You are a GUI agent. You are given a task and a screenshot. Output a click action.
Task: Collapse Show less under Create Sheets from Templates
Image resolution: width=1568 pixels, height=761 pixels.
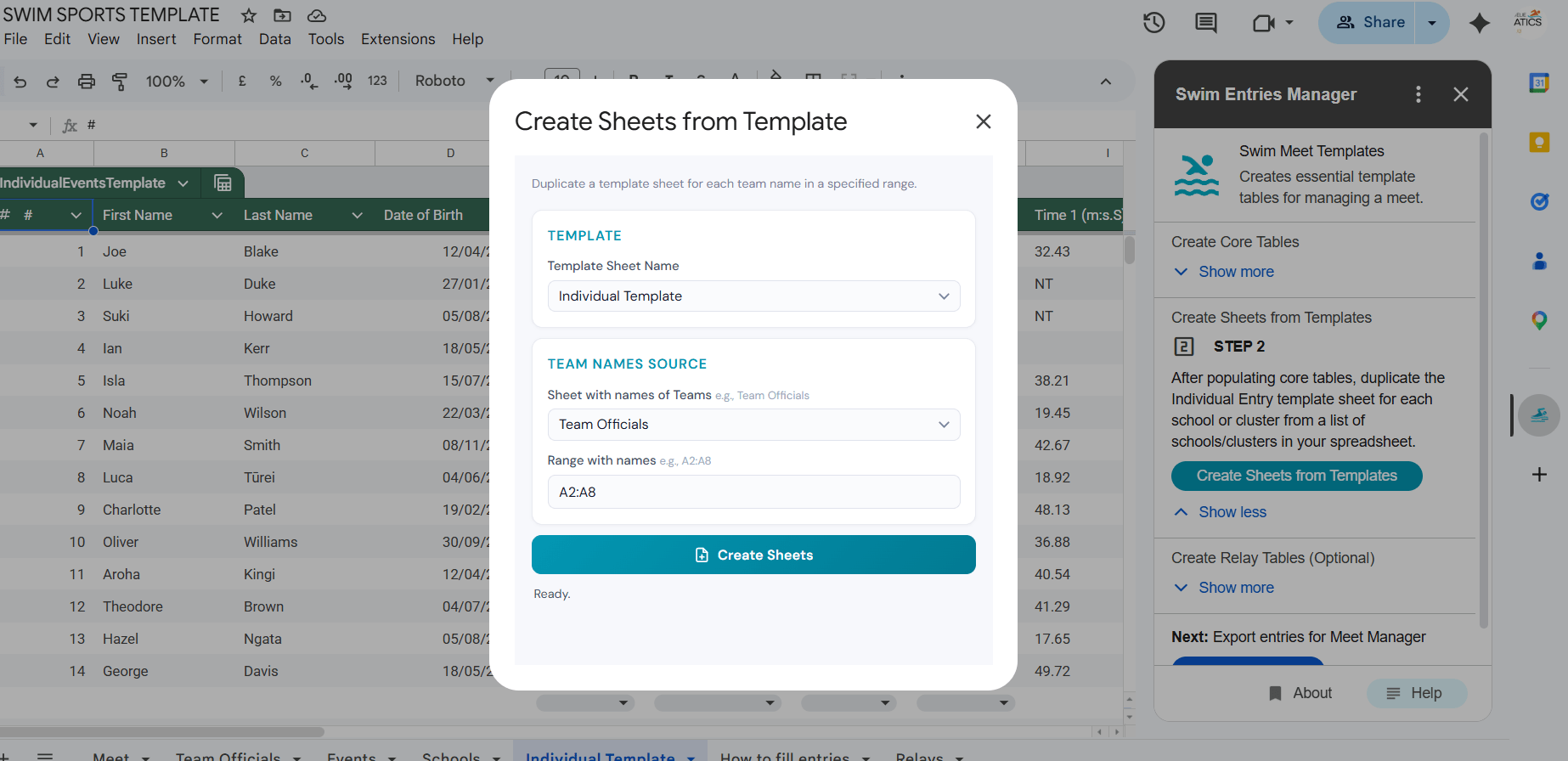coord(1220,512)
